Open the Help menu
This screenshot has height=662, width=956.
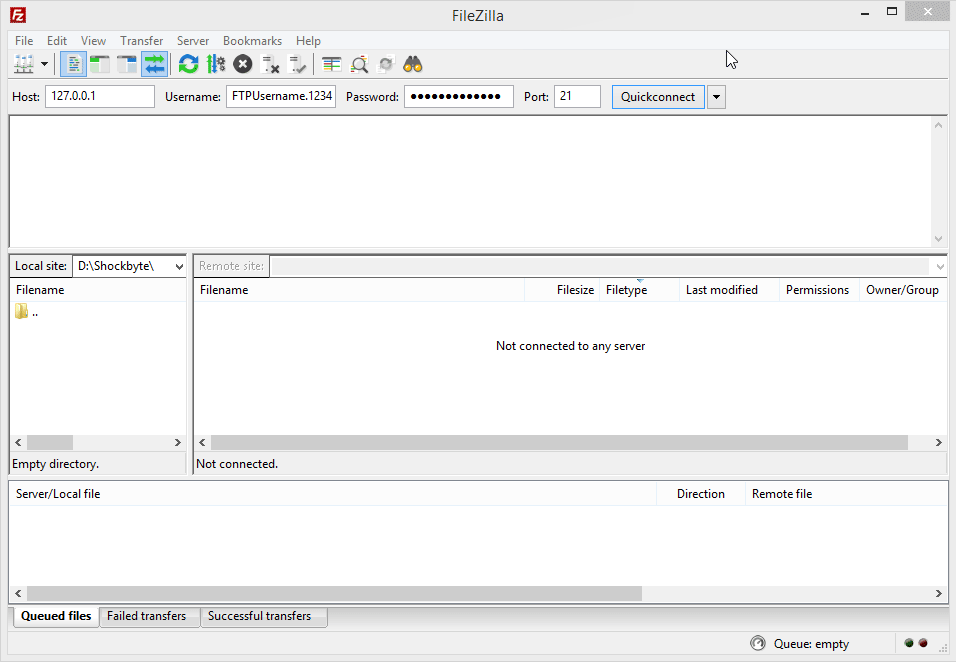[x=308, y=40]
